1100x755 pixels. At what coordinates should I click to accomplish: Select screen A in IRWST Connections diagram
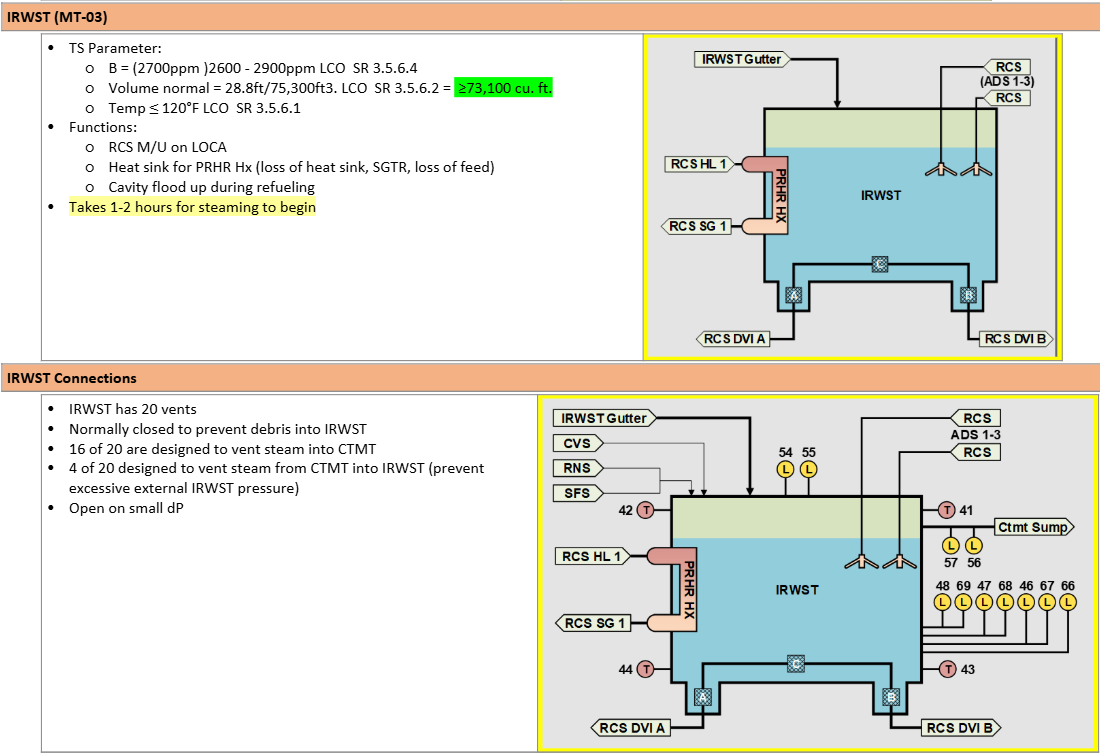click(702, 697)
